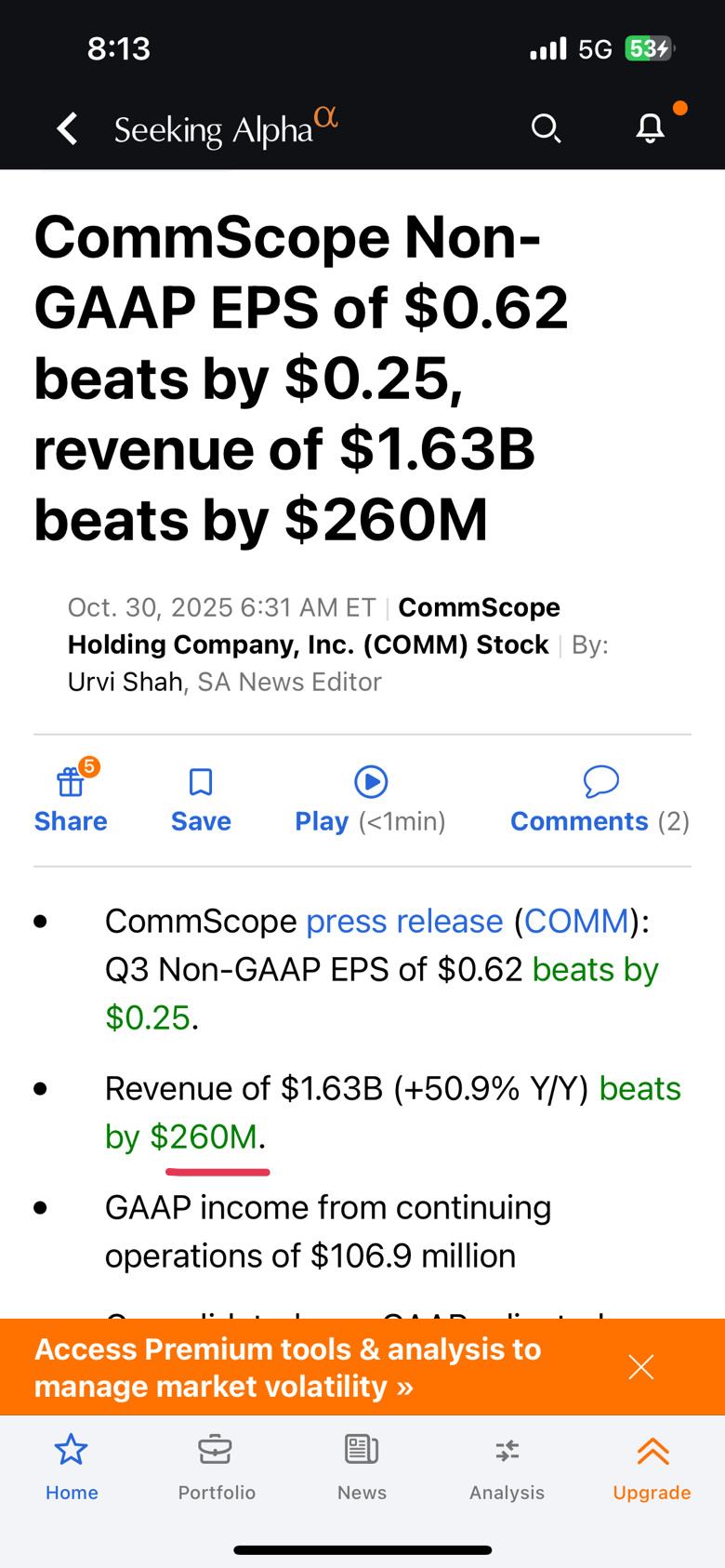Save article with bookmark icon

pyautogui.click(x=201, y=783)
